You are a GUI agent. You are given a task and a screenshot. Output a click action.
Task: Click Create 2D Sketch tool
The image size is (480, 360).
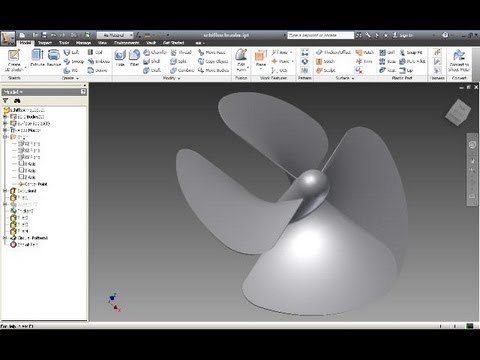click(x=14, y=60)
